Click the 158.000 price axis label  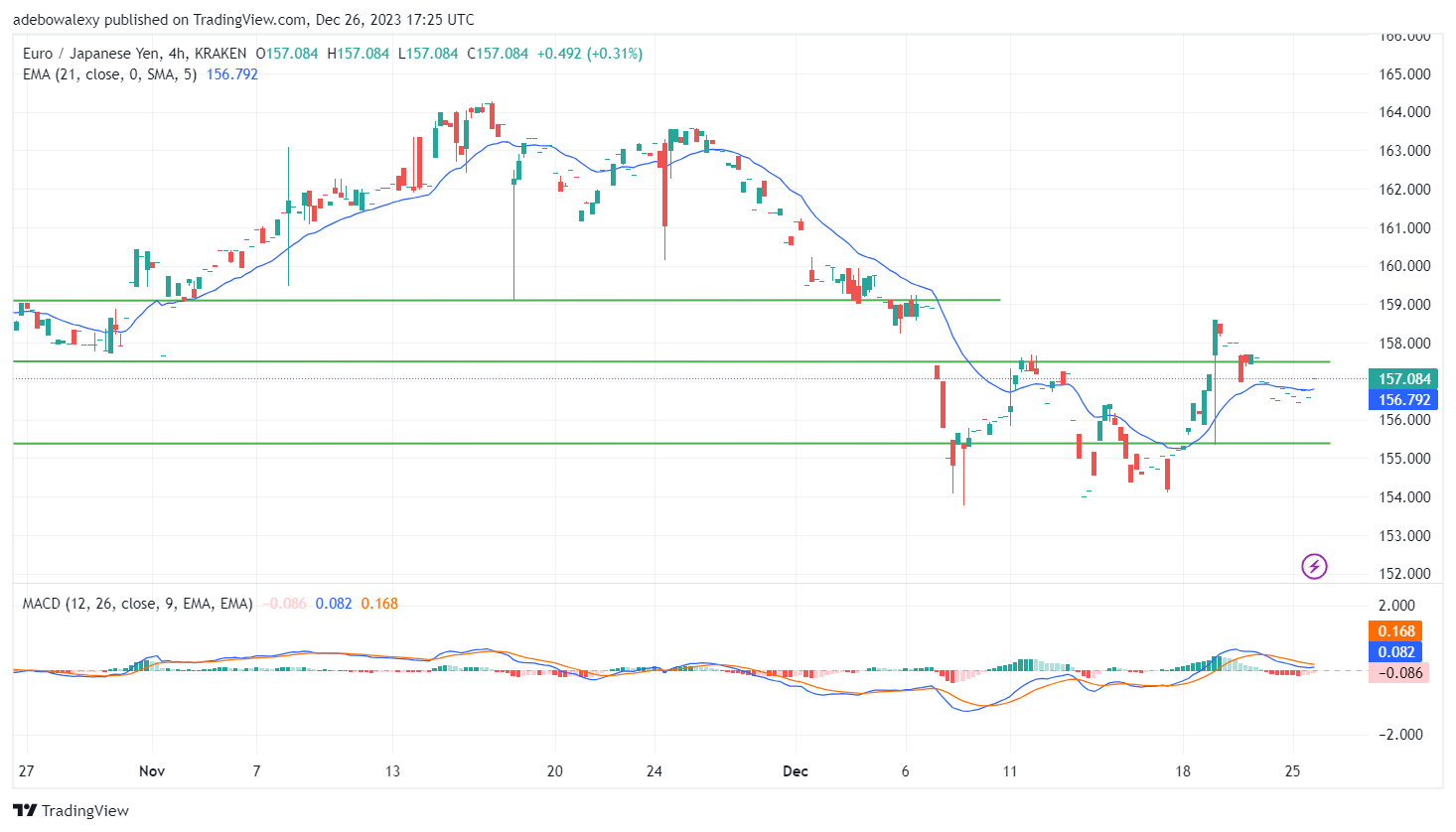click(x=1404, y=344)
